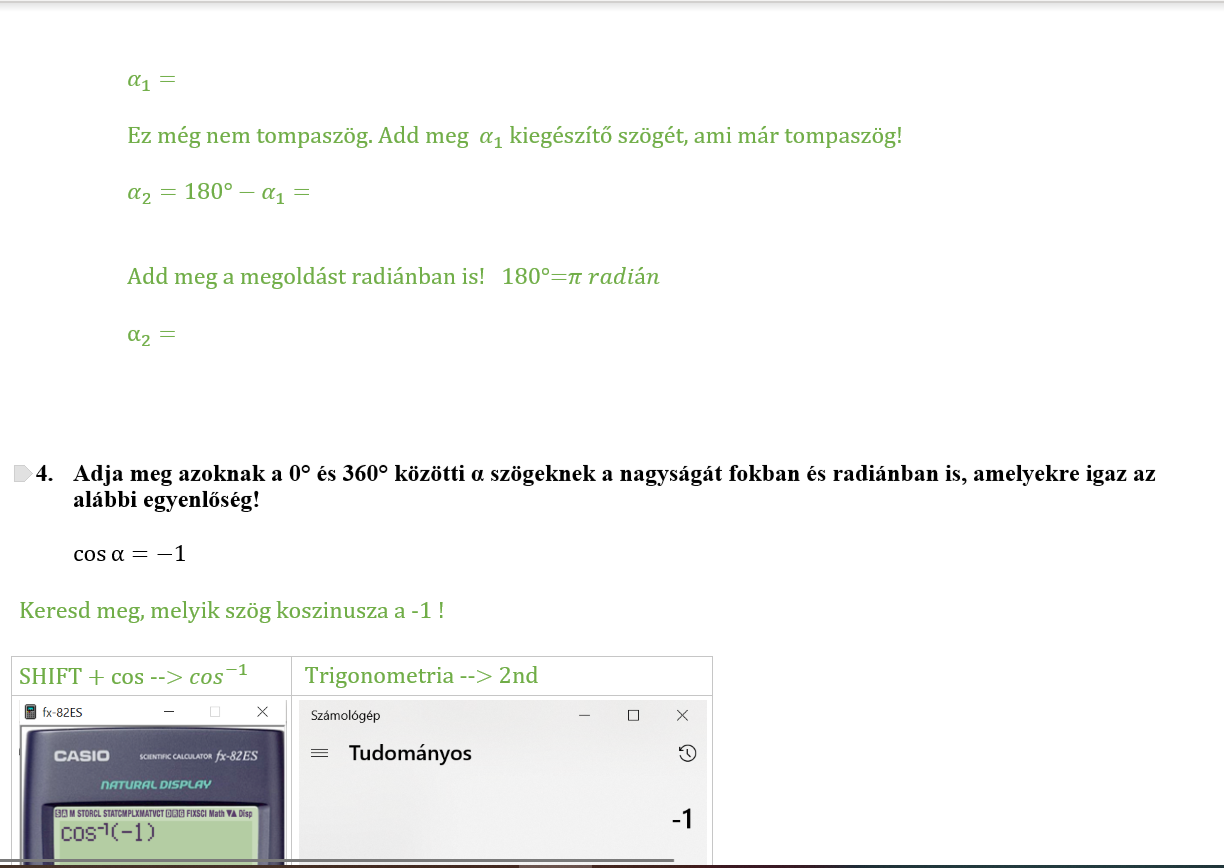The width and height of the screenshot is (1224, 868).
Task: Minimize the fx-82ES emulator window
Action: click(169, 712)
